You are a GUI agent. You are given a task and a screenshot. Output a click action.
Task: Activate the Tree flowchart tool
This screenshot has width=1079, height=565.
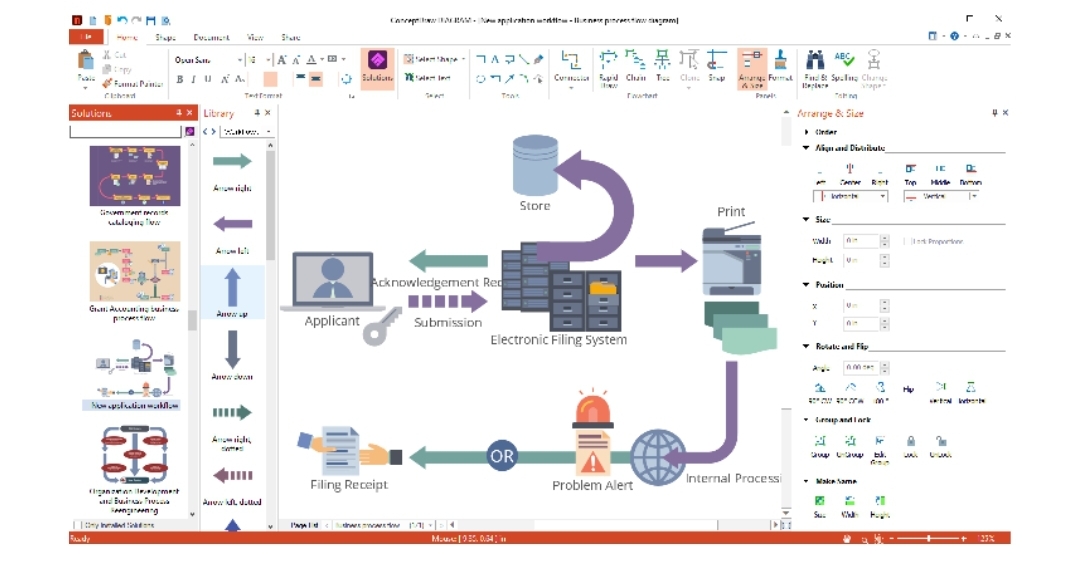coord(662,67)
